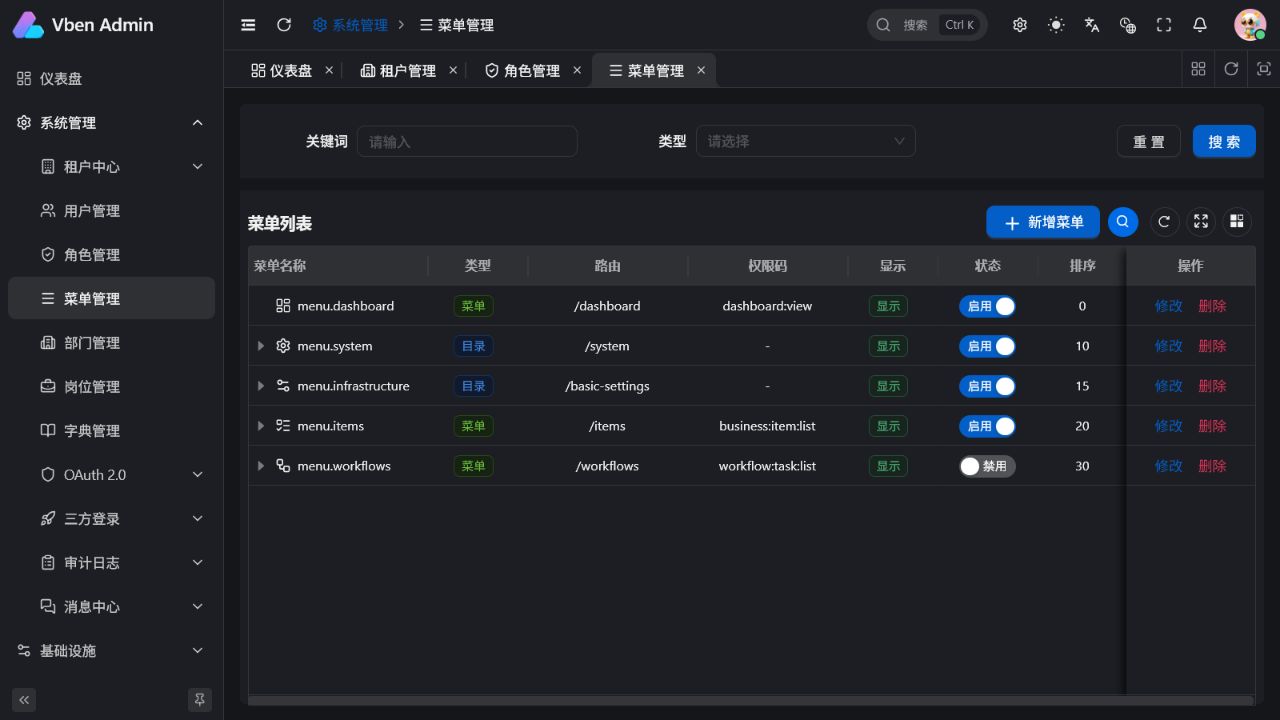Viewport: 1280px width, 720px height.
Task: Click 删除 for menu.system
Action: [x=1212, y=346]
